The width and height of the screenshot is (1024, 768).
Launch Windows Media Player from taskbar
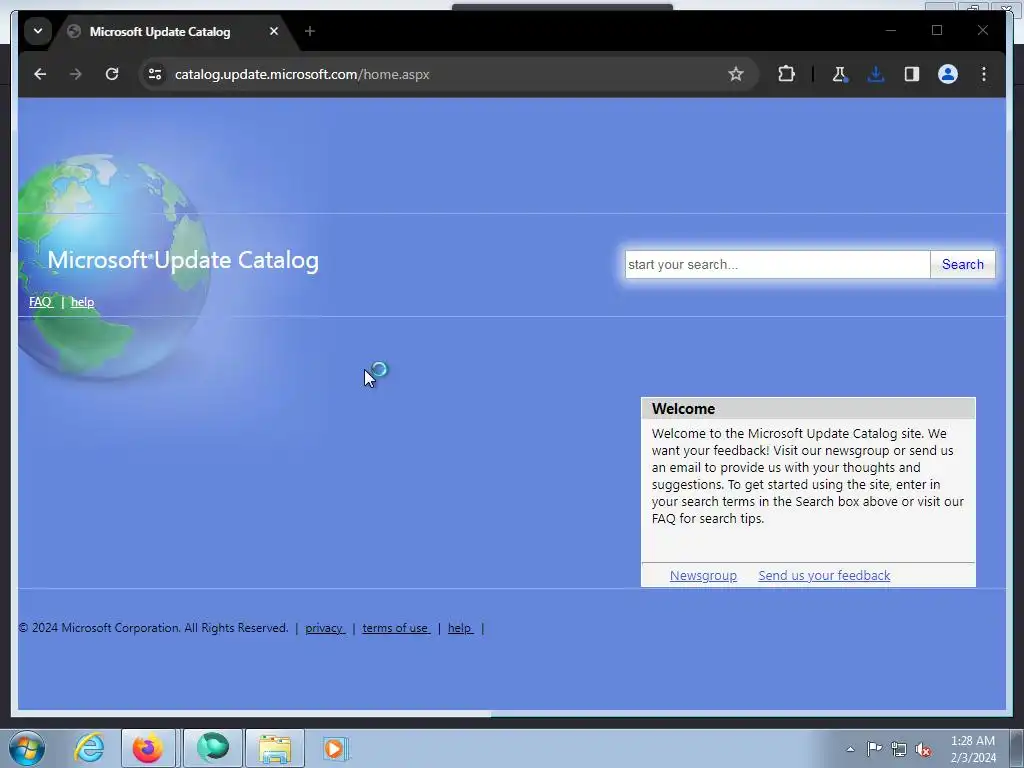(336, 748)
